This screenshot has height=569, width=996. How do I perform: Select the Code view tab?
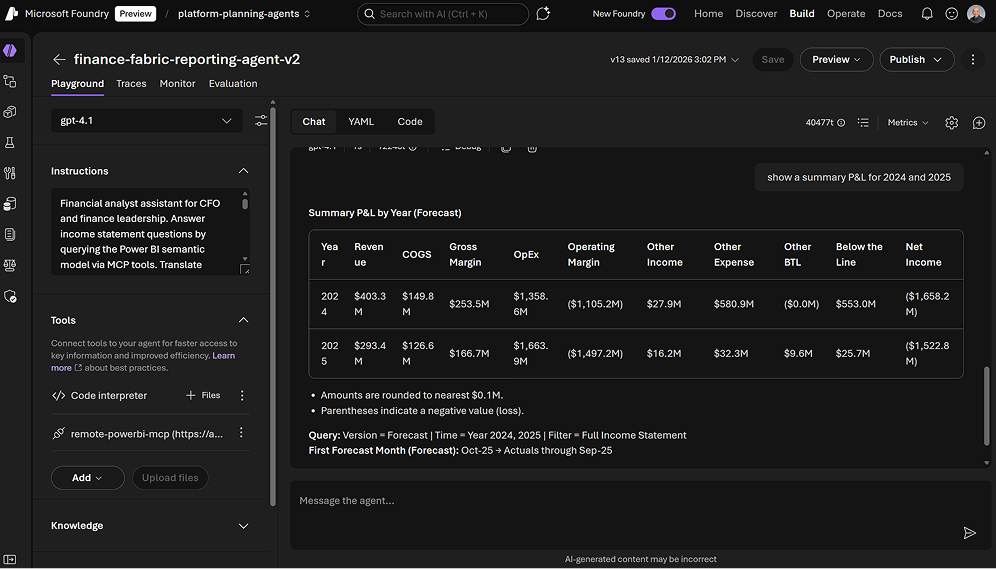[x=410, y=121]
